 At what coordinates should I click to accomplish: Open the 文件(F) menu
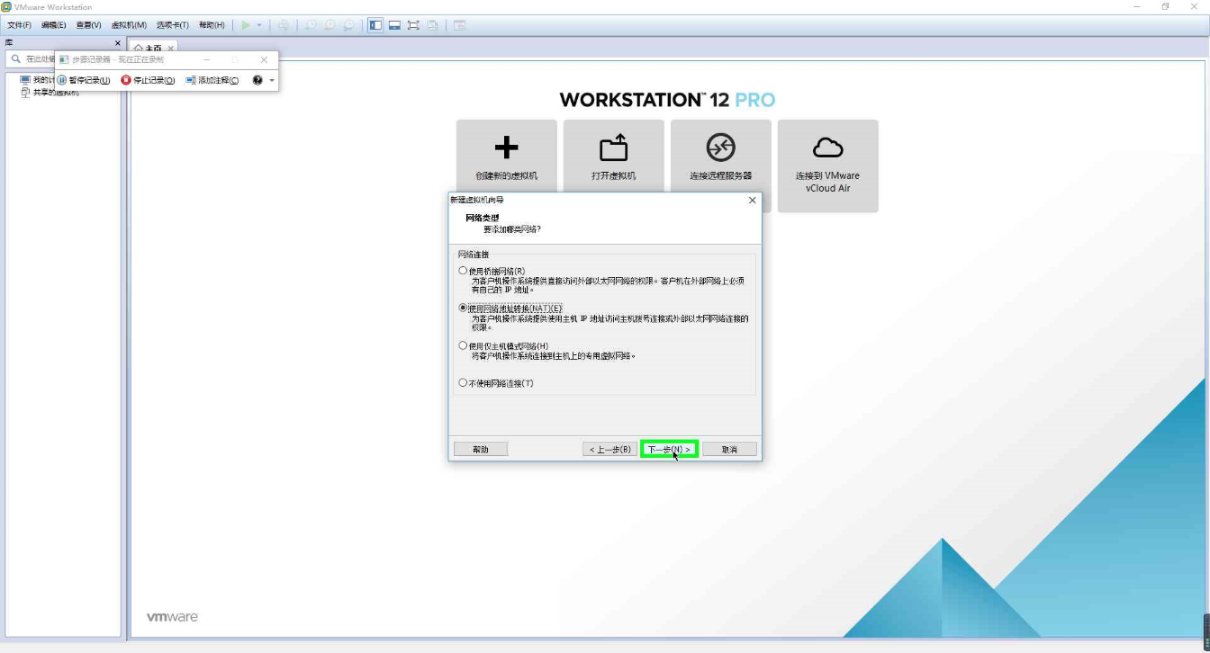[x=20, y=25]
